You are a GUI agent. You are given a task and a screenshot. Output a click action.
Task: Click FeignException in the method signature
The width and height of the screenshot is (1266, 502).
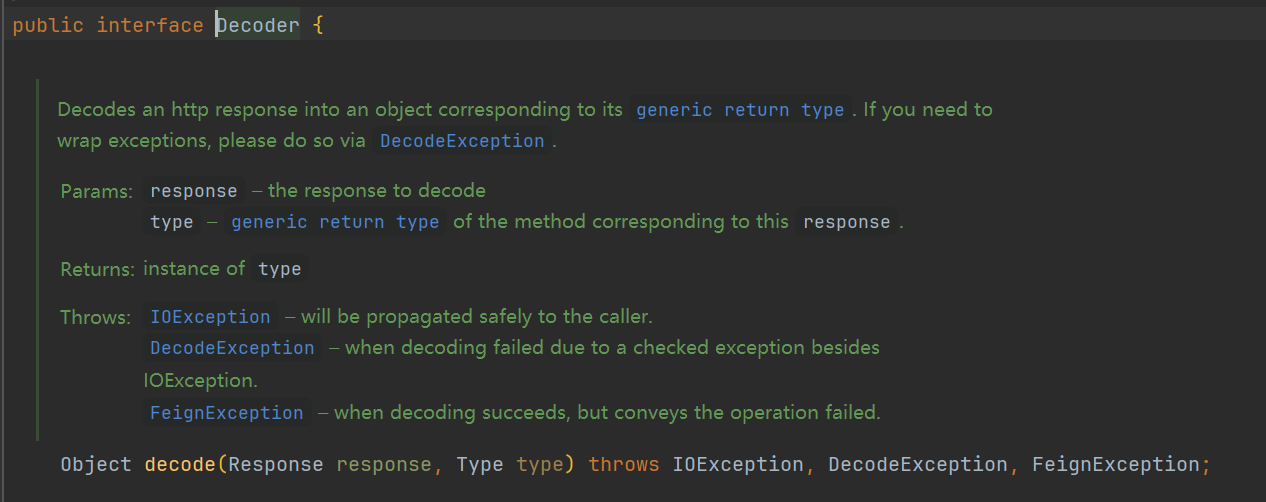[1116, 465]
